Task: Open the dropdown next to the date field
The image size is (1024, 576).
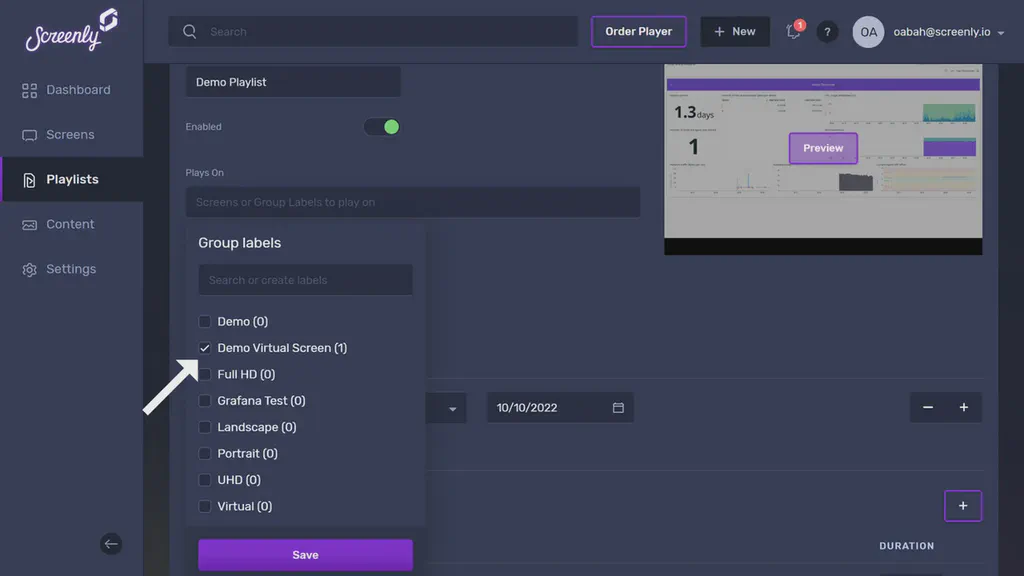Action: pos(452,407)
